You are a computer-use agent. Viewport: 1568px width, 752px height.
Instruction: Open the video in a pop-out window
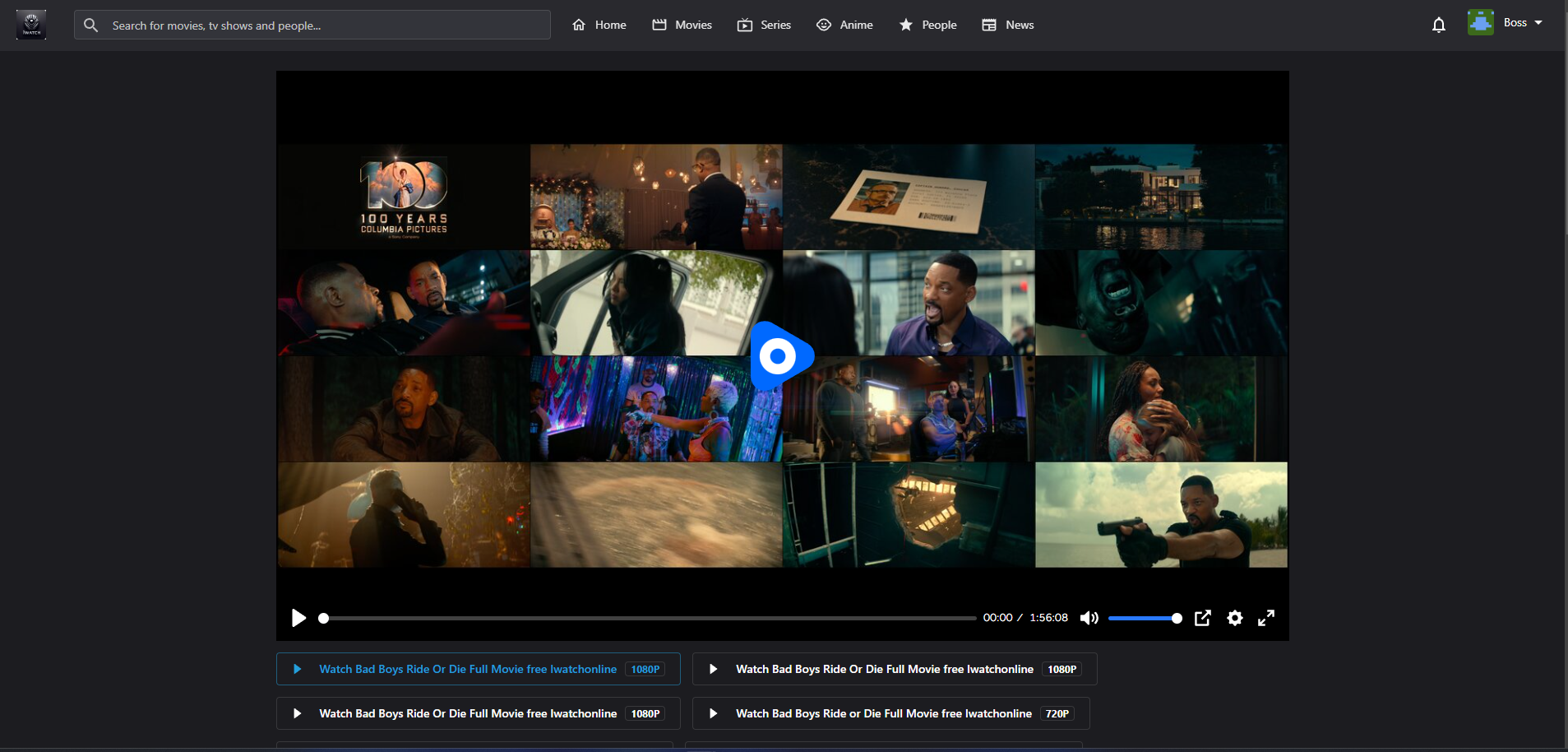click(x=1202, y=618)
